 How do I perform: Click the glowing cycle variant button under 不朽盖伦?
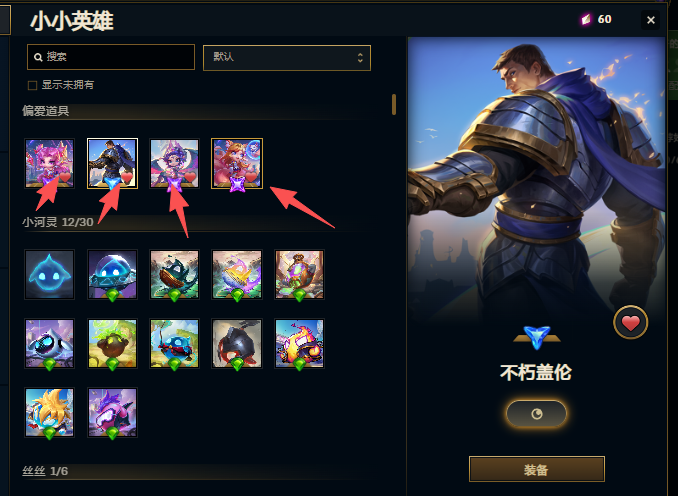[x=537, y=414]
